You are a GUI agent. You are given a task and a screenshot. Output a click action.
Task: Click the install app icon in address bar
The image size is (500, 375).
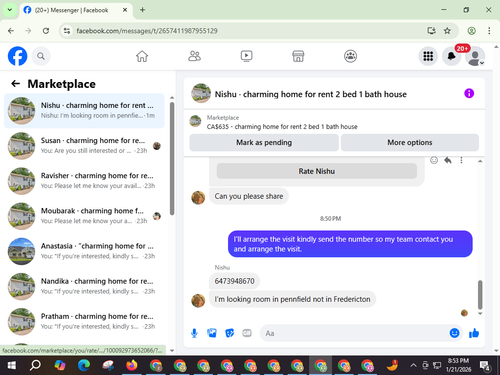pyautogui.click(x=431, y=31)
